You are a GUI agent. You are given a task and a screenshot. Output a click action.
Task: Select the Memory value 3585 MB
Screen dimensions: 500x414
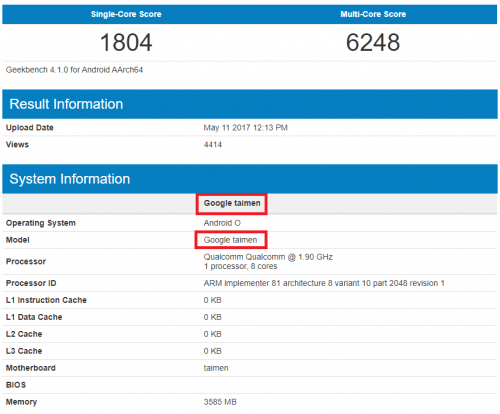220,402
